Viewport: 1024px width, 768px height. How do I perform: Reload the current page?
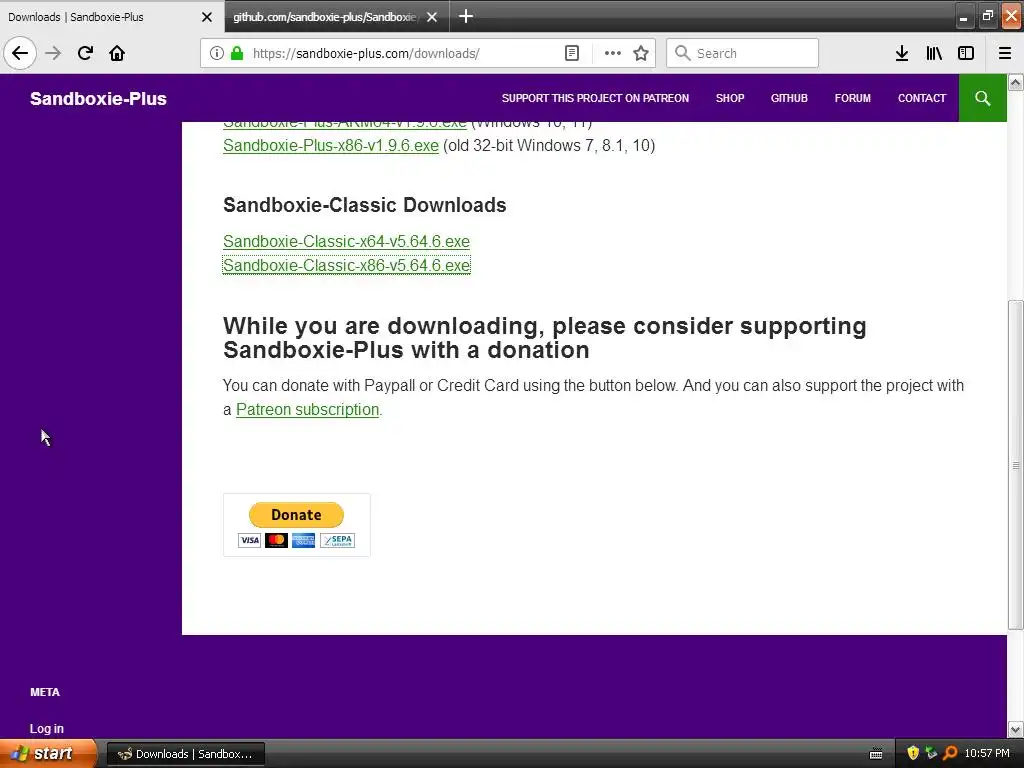[x=85, y=53]
